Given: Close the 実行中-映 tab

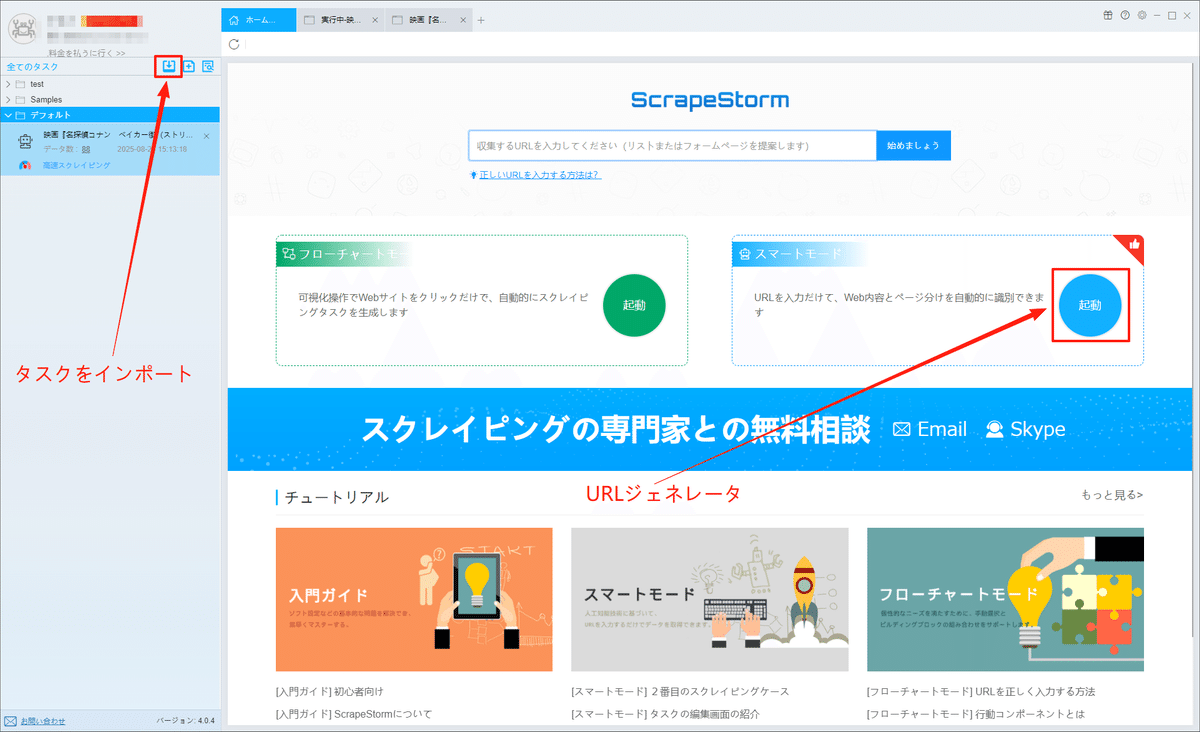Looking at the screenshot, I should pyautogui.click(x=374, y=20).
